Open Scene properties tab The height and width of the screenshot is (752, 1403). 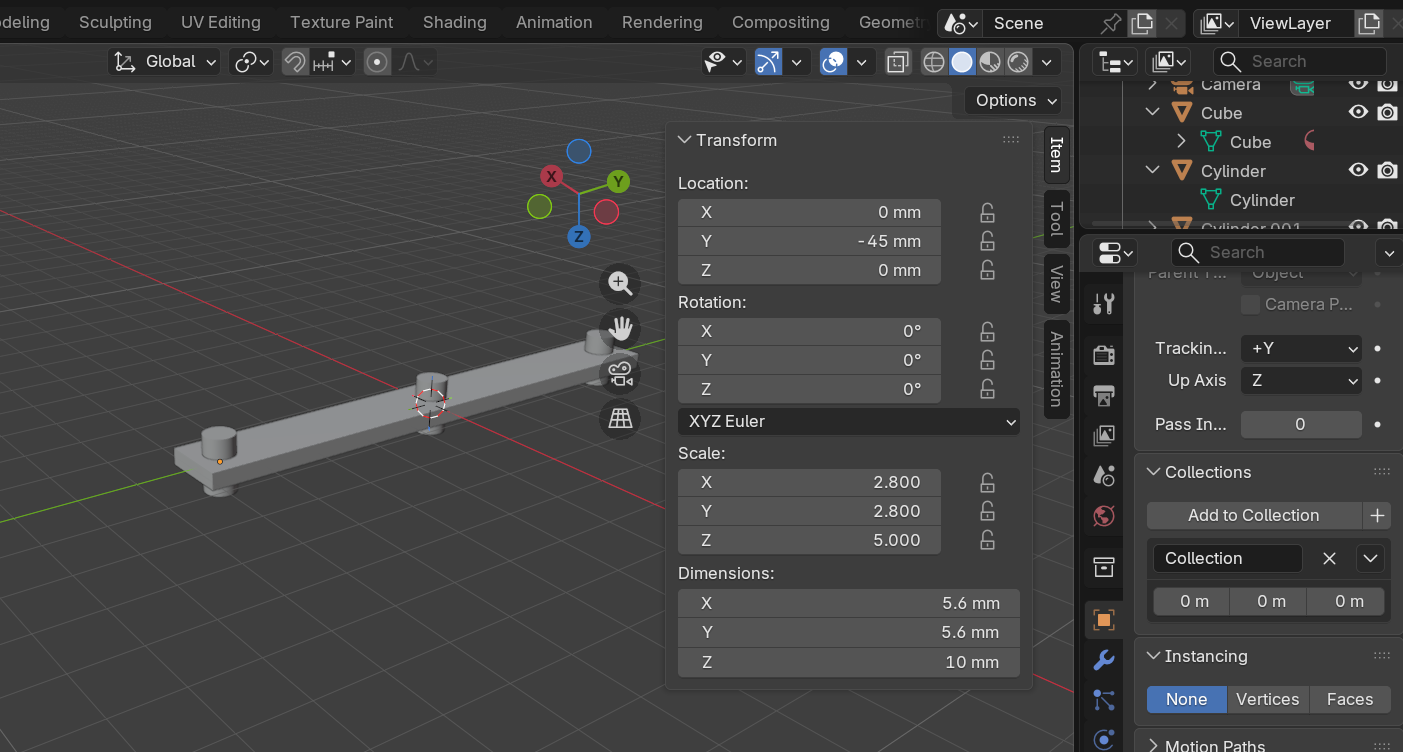(x=1104, y=475)
